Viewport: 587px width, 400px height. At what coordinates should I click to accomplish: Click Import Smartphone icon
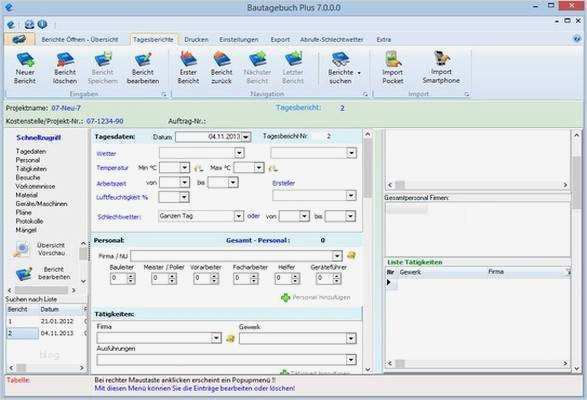441,59
